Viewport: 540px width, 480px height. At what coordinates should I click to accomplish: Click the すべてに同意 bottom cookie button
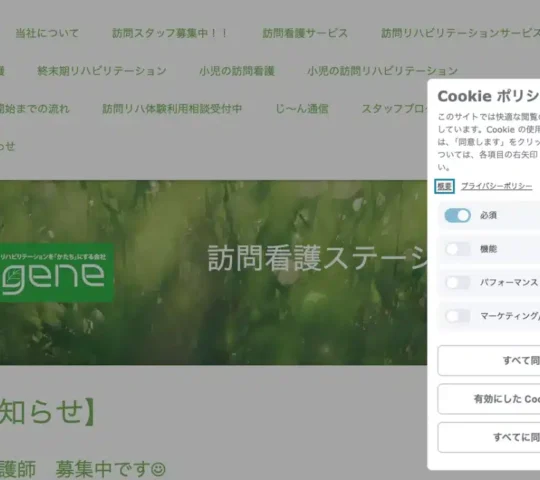pyautogui.click(x=489, y=437)
